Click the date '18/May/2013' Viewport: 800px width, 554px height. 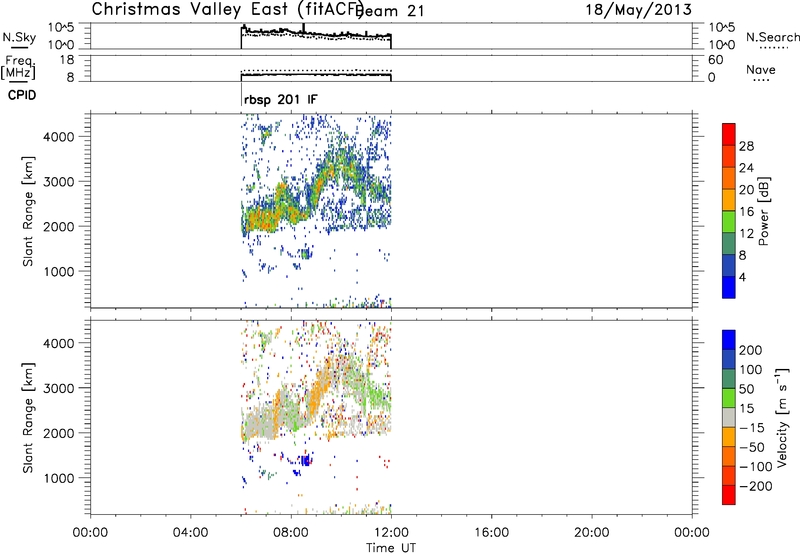638,9
